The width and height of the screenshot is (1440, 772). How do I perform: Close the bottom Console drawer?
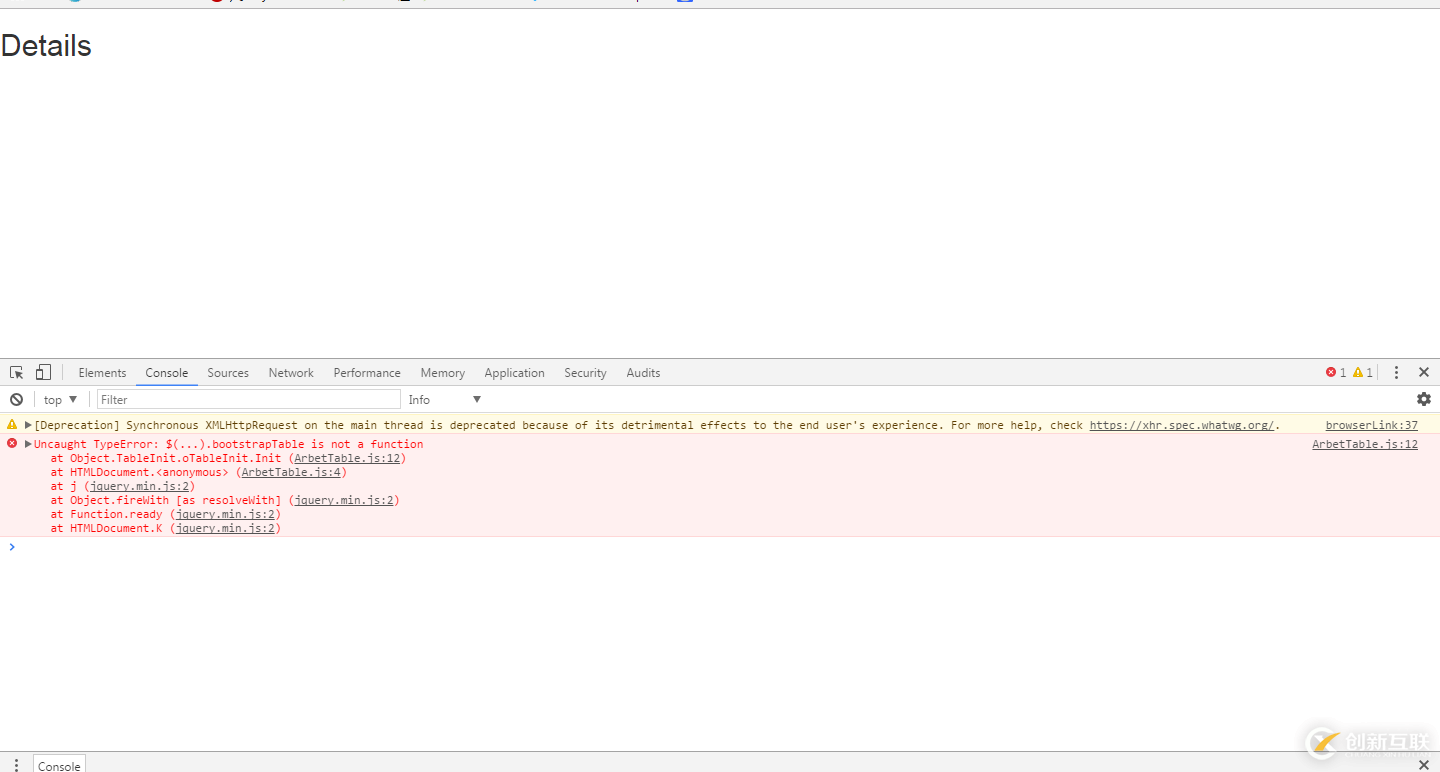[1424, 765]
